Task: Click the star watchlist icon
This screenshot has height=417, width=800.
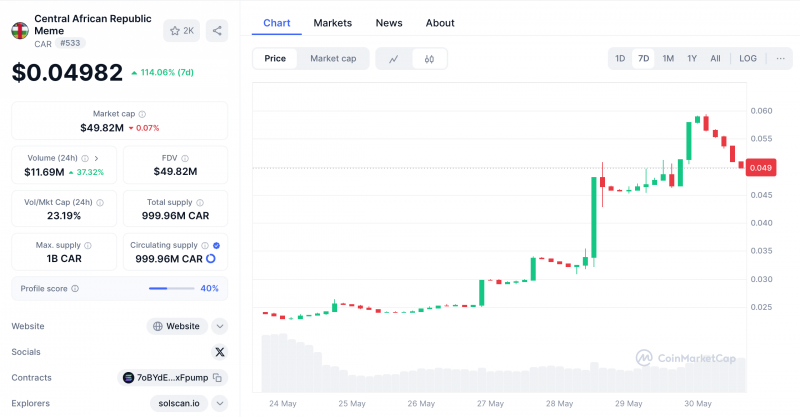Action: tap(175, 31)
